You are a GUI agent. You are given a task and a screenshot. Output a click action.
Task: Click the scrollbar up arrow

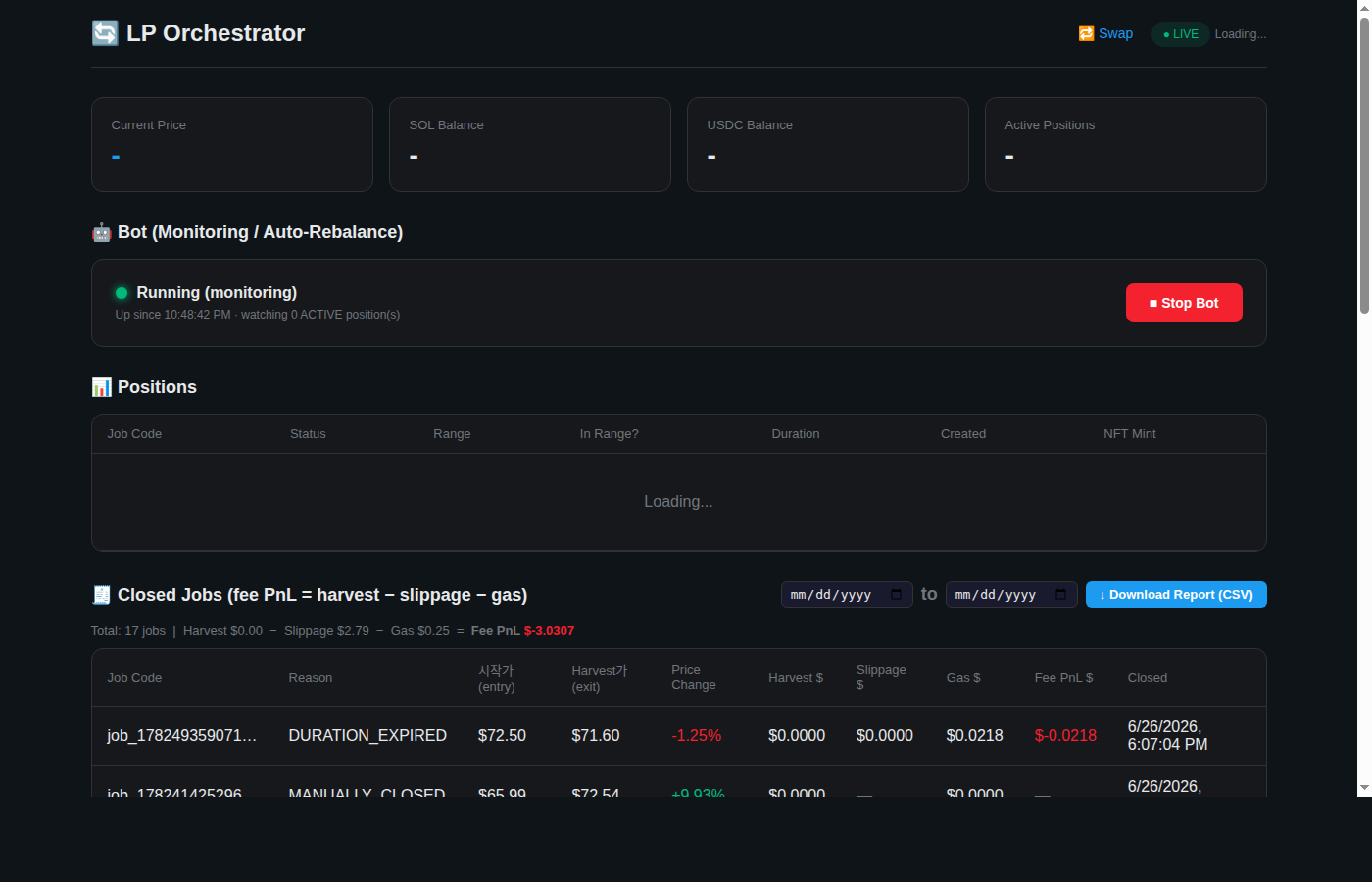pyautogui.click(x=1364, y=7)
